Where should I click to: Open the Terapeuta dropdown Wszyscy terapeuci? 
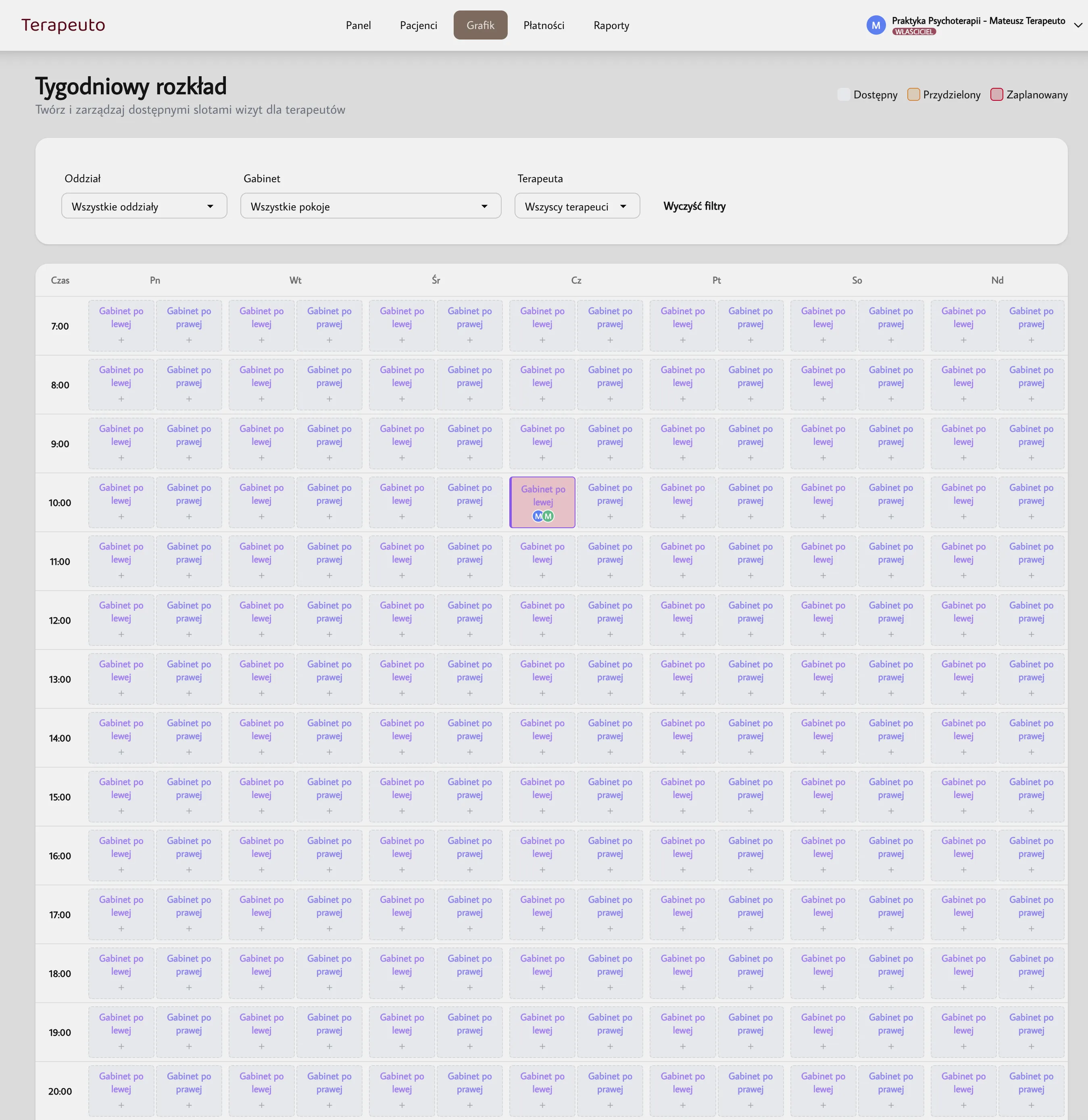click(577, 206)
